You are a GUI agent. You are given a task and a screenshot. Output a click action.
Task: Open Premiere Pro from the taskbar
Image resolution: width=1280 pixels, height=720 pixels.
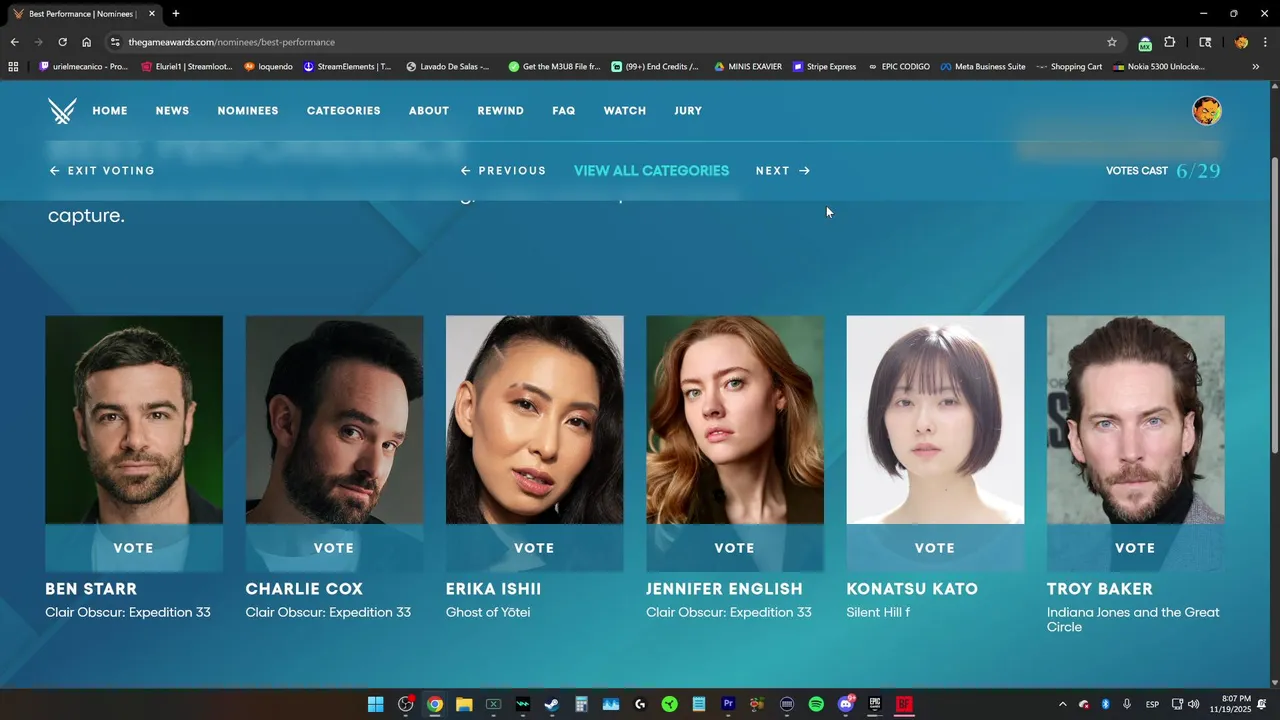728,704
